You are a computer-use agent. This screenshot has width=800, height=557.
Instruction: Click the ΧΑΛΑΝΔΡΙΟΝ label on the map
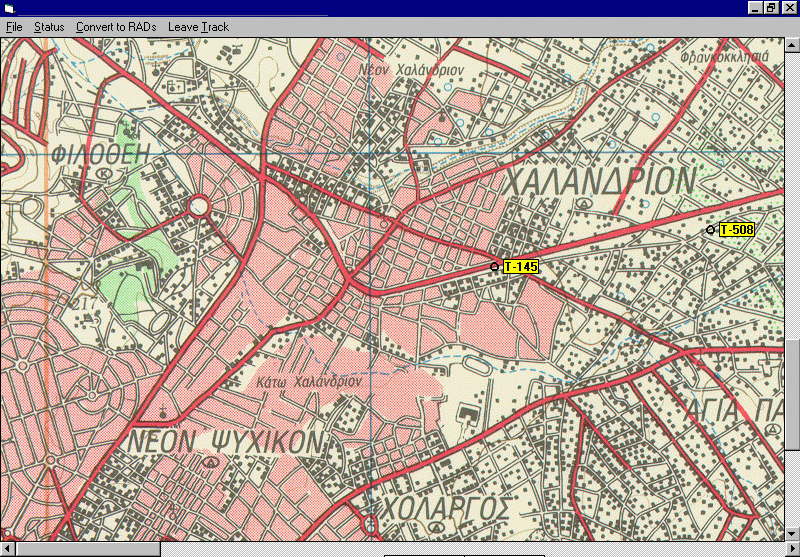point(600,182)
